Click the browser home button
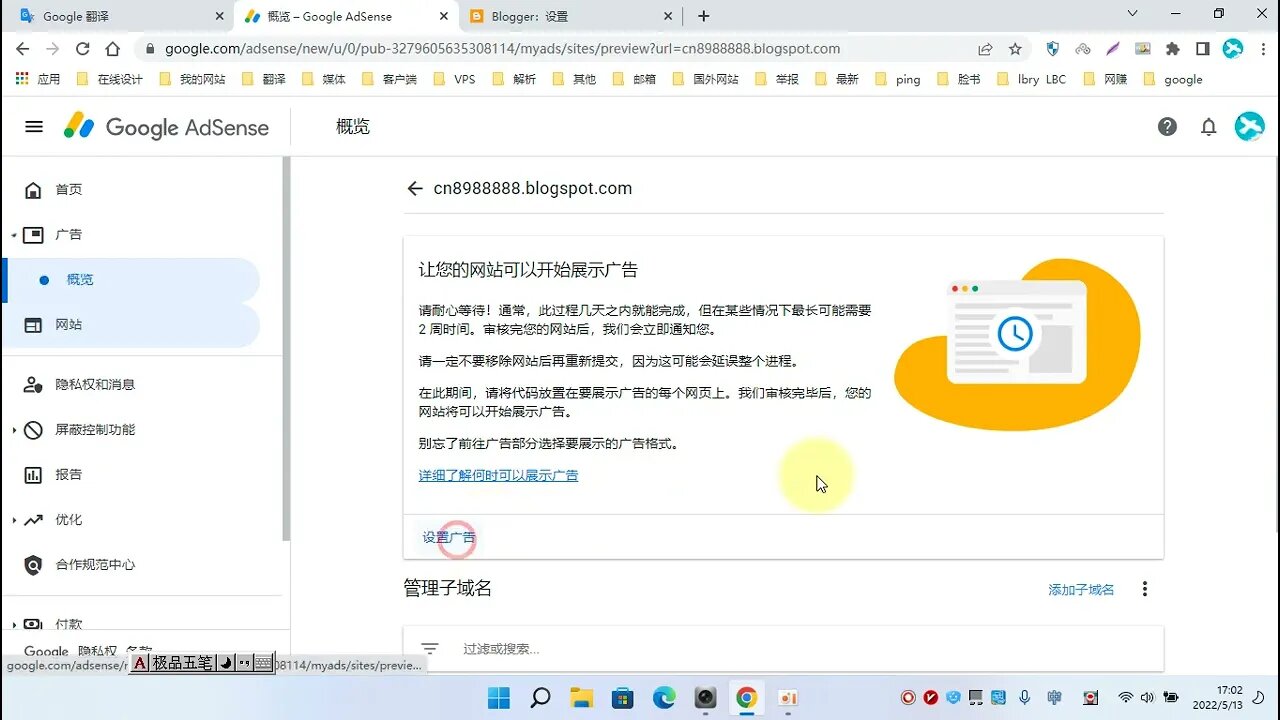The width and height of the screenshot is (1280, 720). click(112, 48)
